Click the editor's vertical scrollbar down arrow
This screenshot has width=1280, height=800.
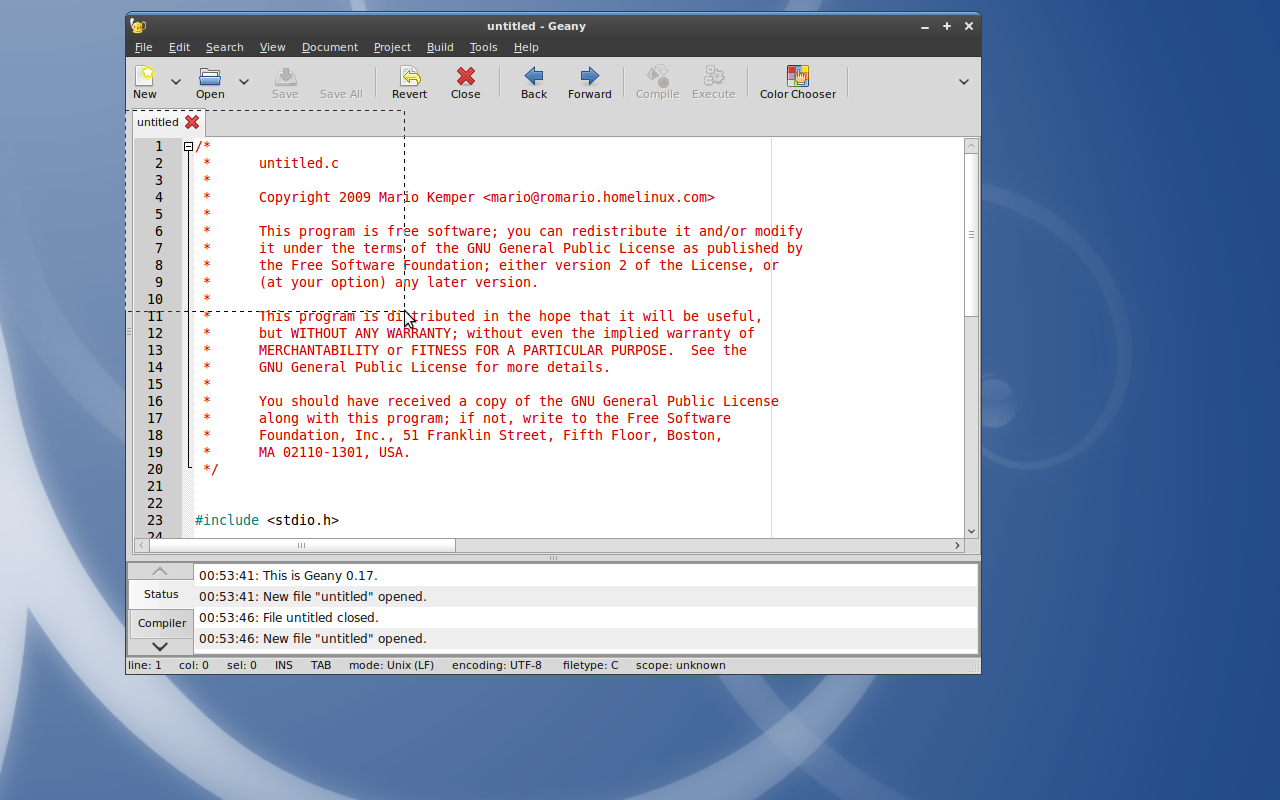point(971,531)
